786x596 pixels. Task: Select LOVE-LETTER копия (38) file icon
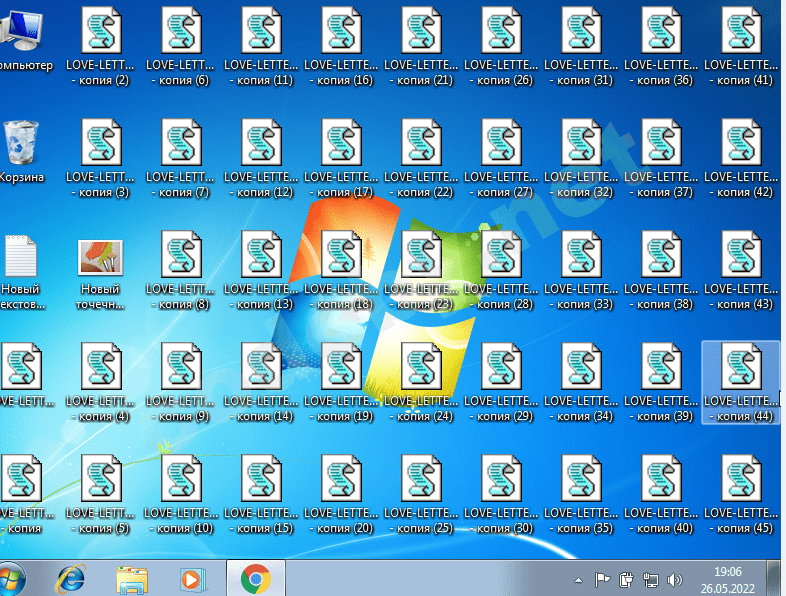[x=661, y=255]
